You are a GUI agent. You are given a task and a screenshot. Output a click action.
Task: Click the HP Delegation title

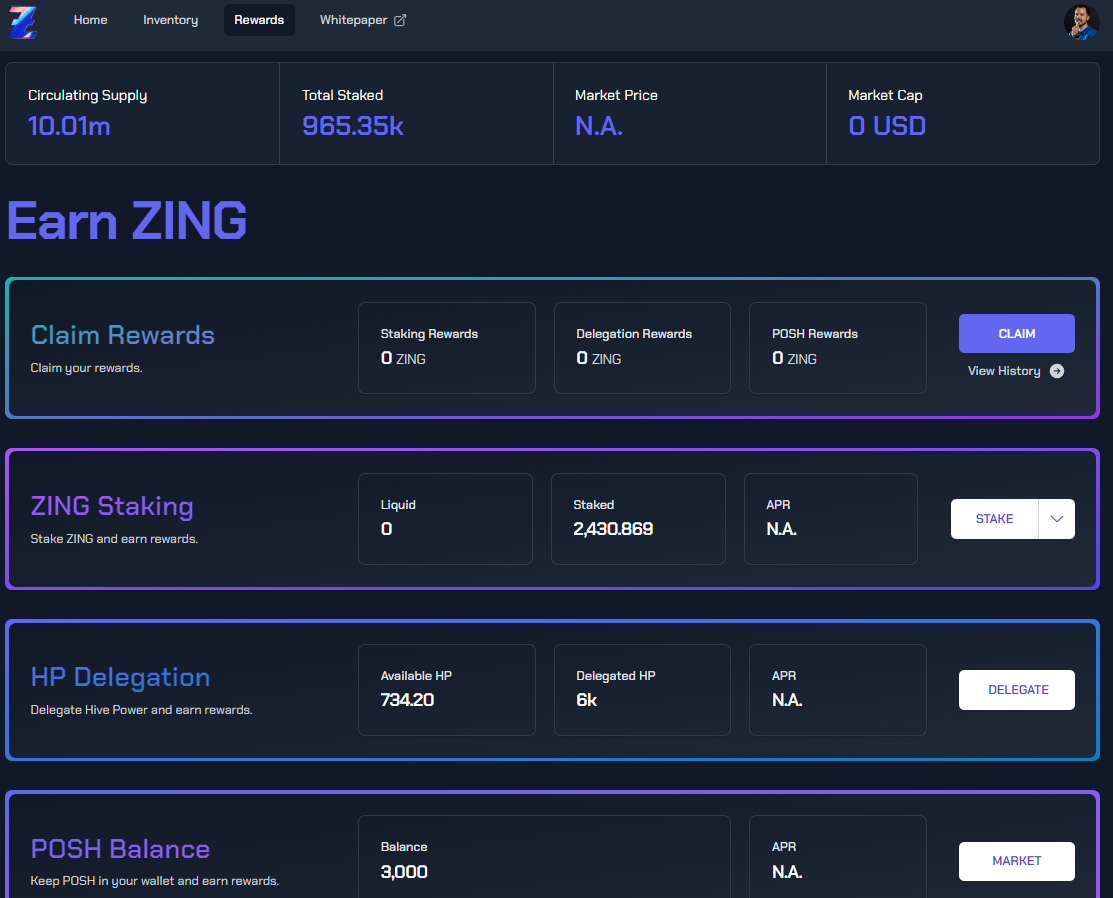click(x=121, y=677)
